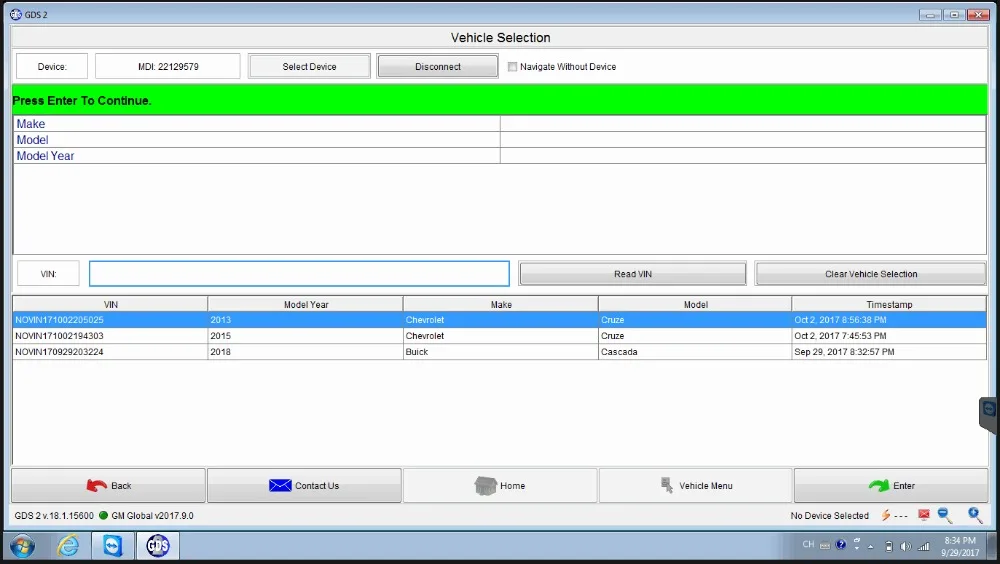Click the 2018 model year cell

tap(305, 352)
